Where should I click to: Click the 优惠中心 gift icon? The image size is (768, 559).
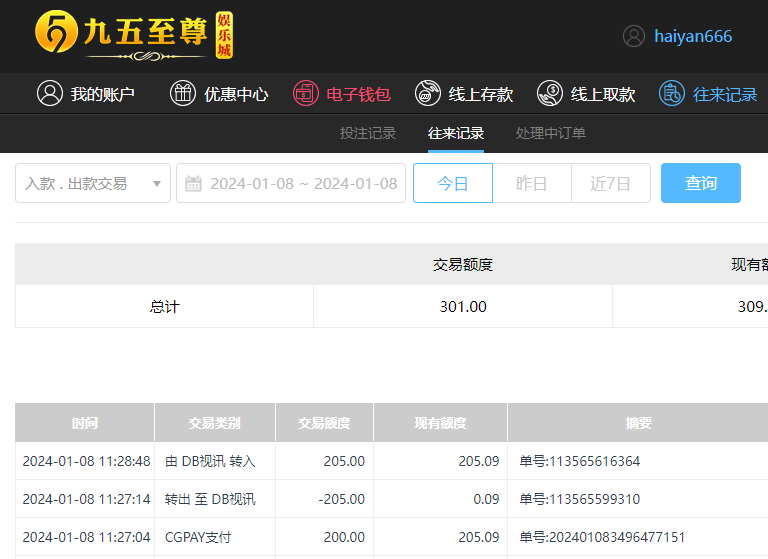click(183, 93)
